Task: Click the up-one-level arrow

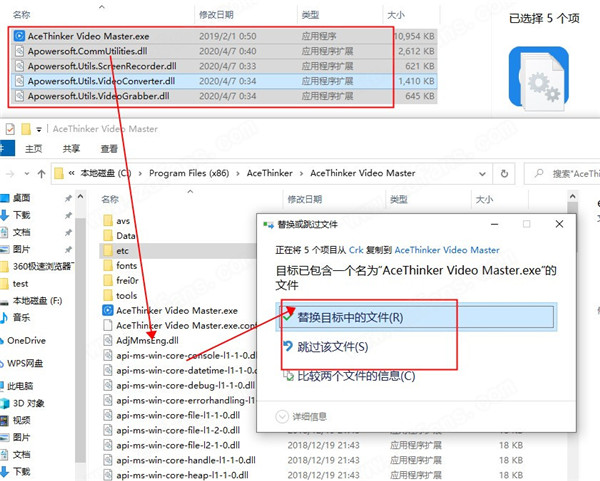Action: tap(41, 174)
